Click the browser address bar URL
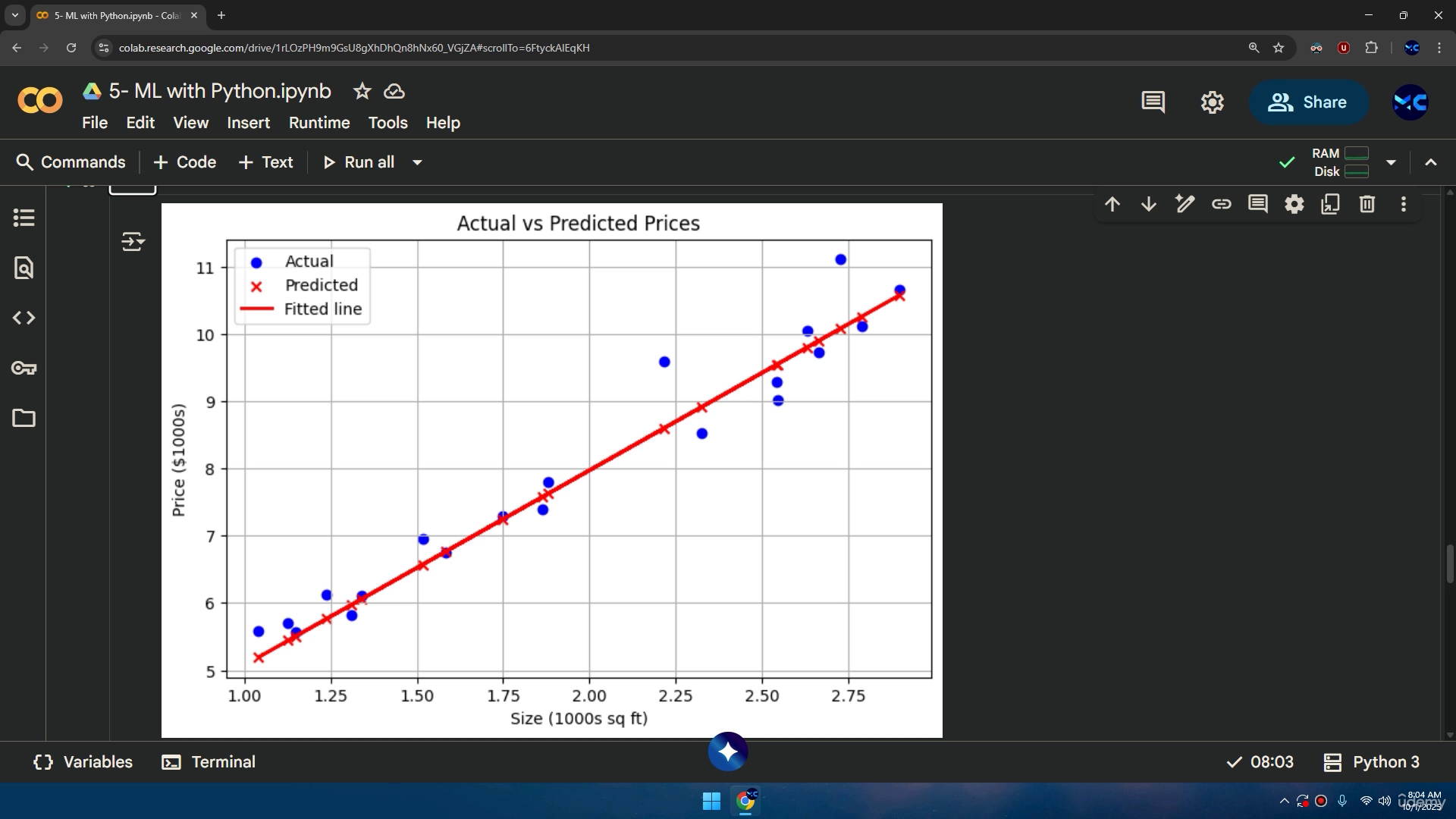 click(354, 48)
